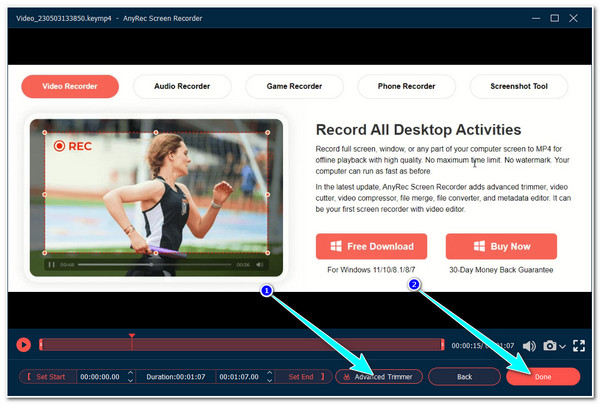Open the snapshot options dropdown arrow
Image resolution: width=600 pixels, height=404 pixels.
(562, 346)
